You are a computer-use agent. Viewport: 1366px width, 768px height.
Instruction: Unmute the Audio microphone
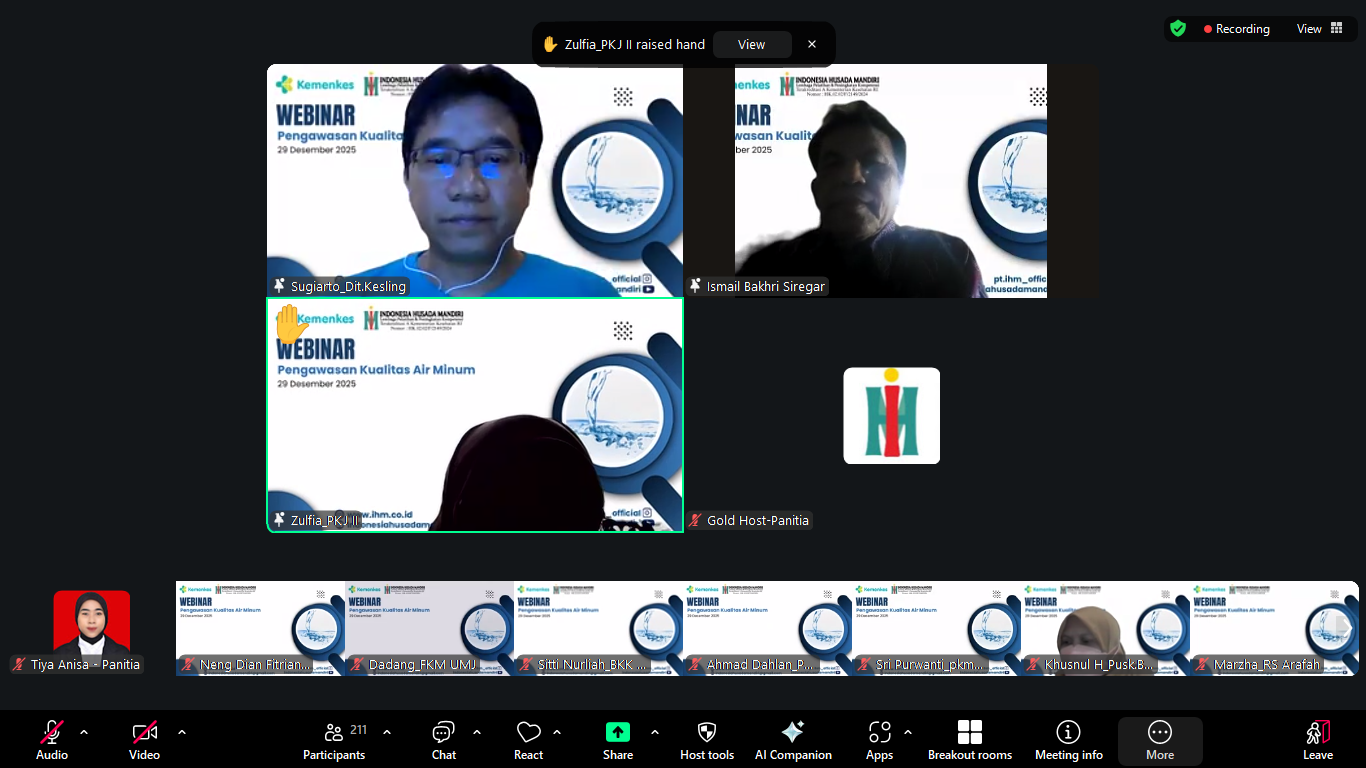click(x=52, y=741)
